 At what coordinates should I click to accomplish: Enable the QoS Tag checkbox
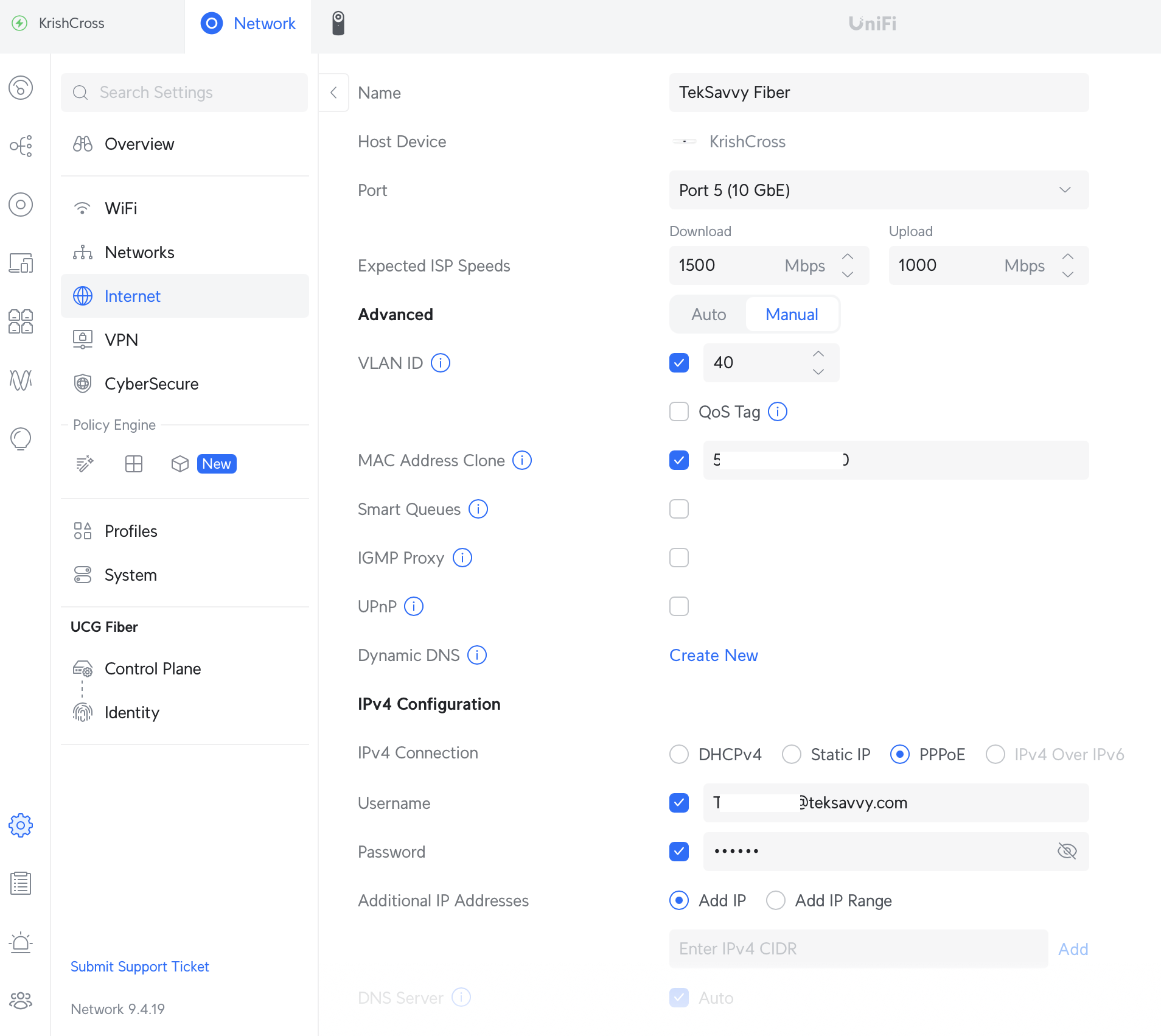pyautogui.click(x=679, y=411)
